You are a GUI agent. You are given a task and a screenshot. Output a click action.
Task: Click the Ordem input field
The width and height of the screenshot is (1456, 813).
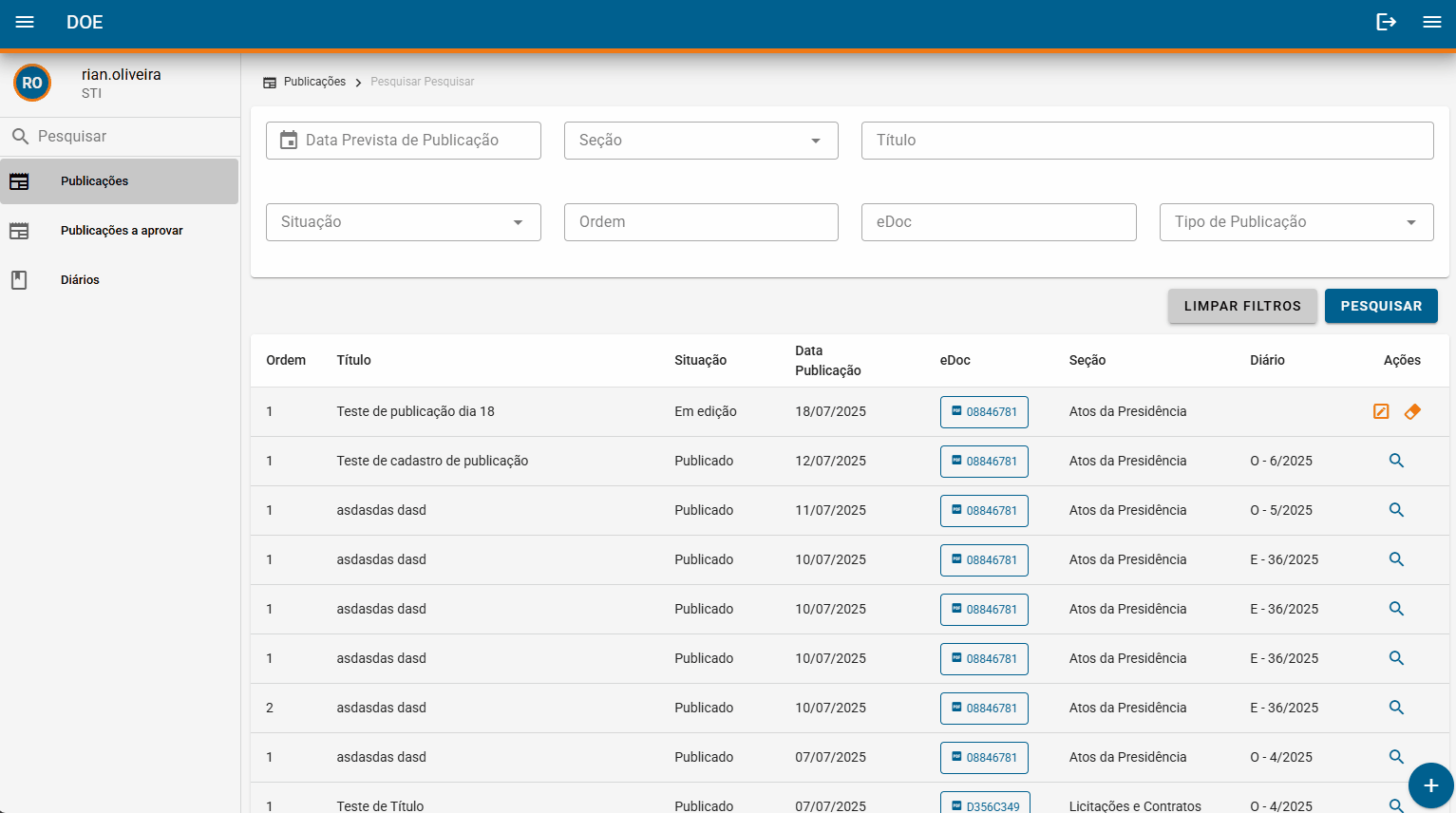coord(701,222)
